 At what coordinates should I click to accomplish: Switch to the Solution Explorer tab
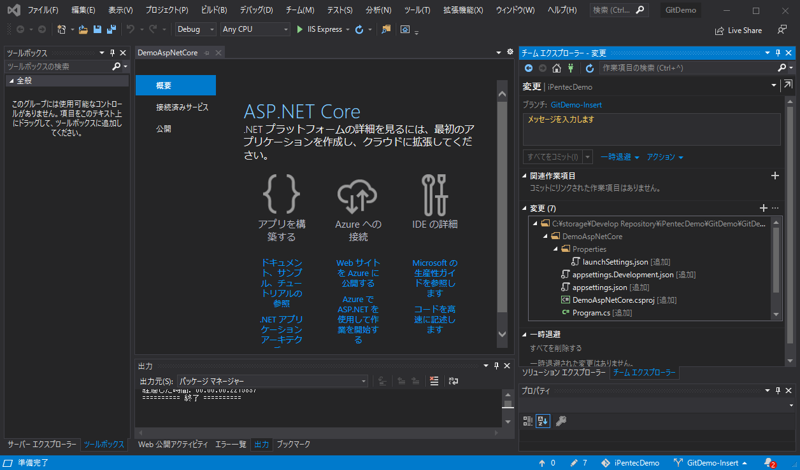563,373
